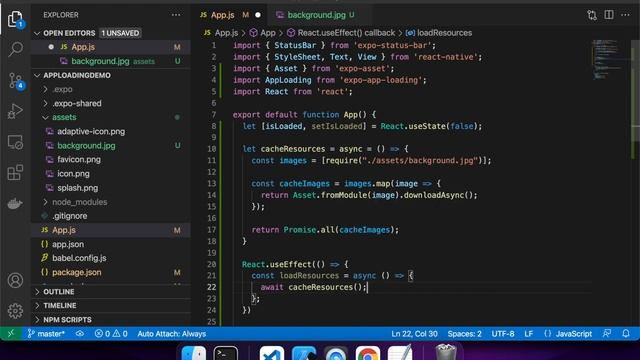Open Chrome from the dock
Image resolution: width=640 pixels, height=360 pixels.
pos(367,353)
